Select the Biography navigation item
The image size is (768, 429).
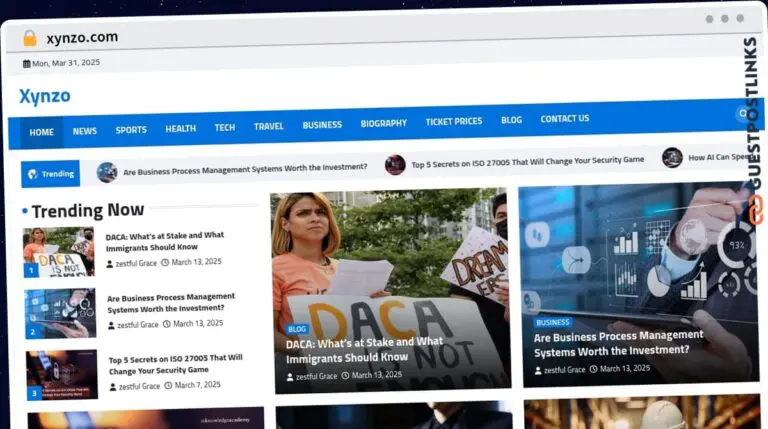[x=383, y=124]
